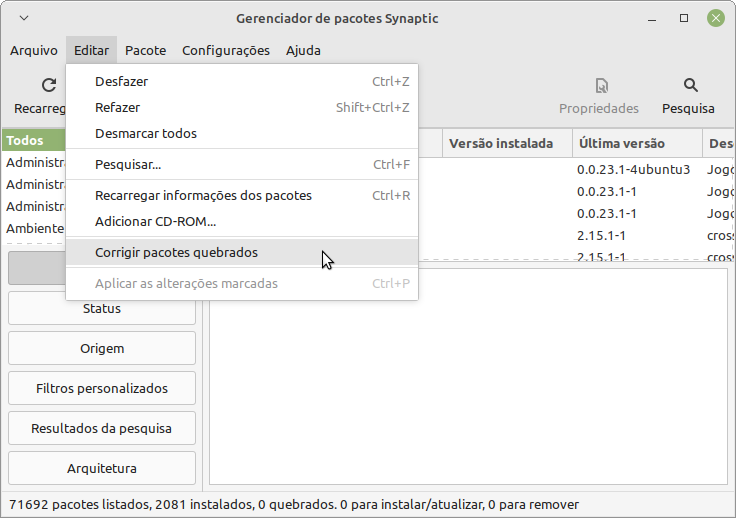Image resolution: width=736 pixels, height=518 pixels.
Task: Click the Propriedades toolbar label
Action: (598, 108)
